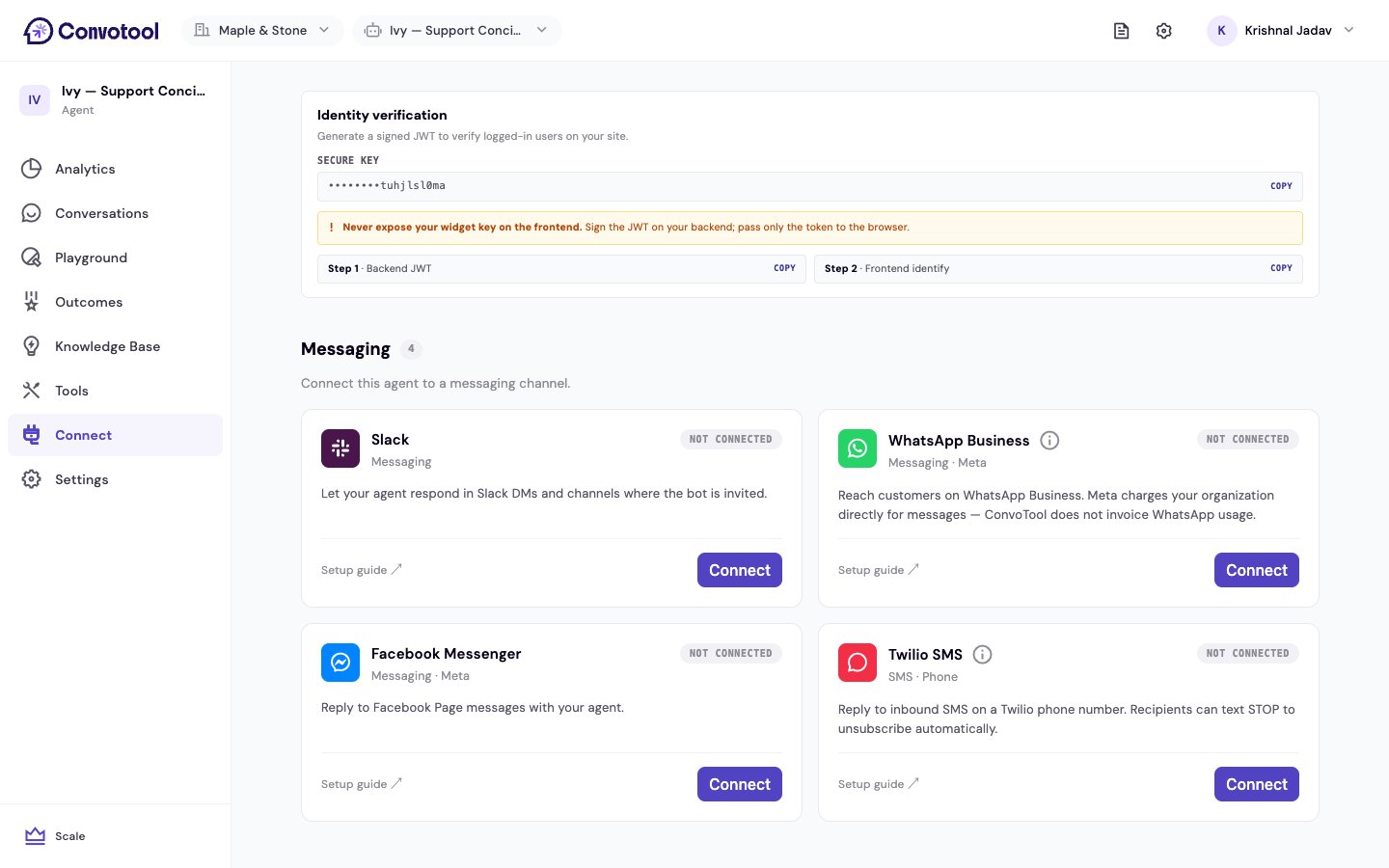Open Twilio SMS setup guide link
Viewport: 1389px width, 868px height.
click(879, 784)
